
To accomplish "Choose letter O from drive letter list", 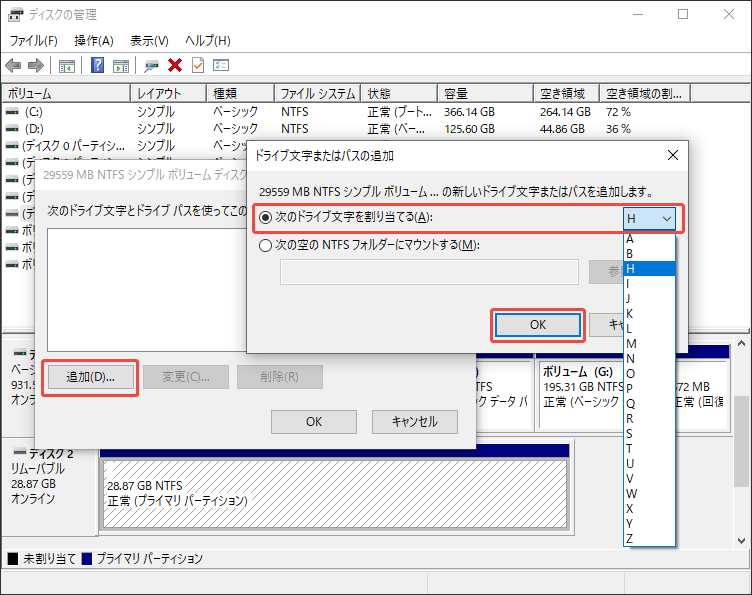I will [649, 373].
